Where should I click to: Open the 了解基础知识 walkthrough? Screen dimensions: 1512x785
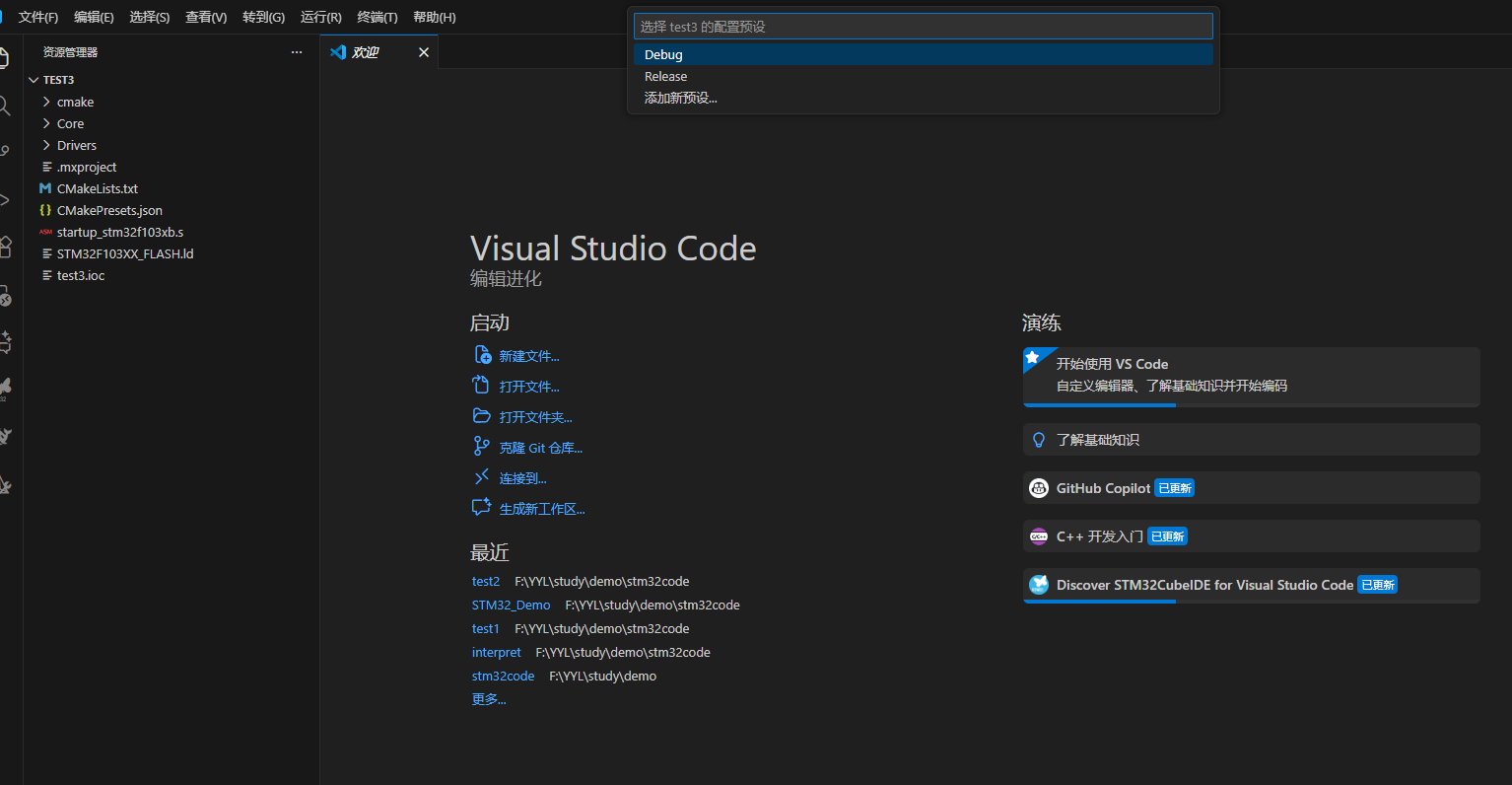tap(1252, 440)
